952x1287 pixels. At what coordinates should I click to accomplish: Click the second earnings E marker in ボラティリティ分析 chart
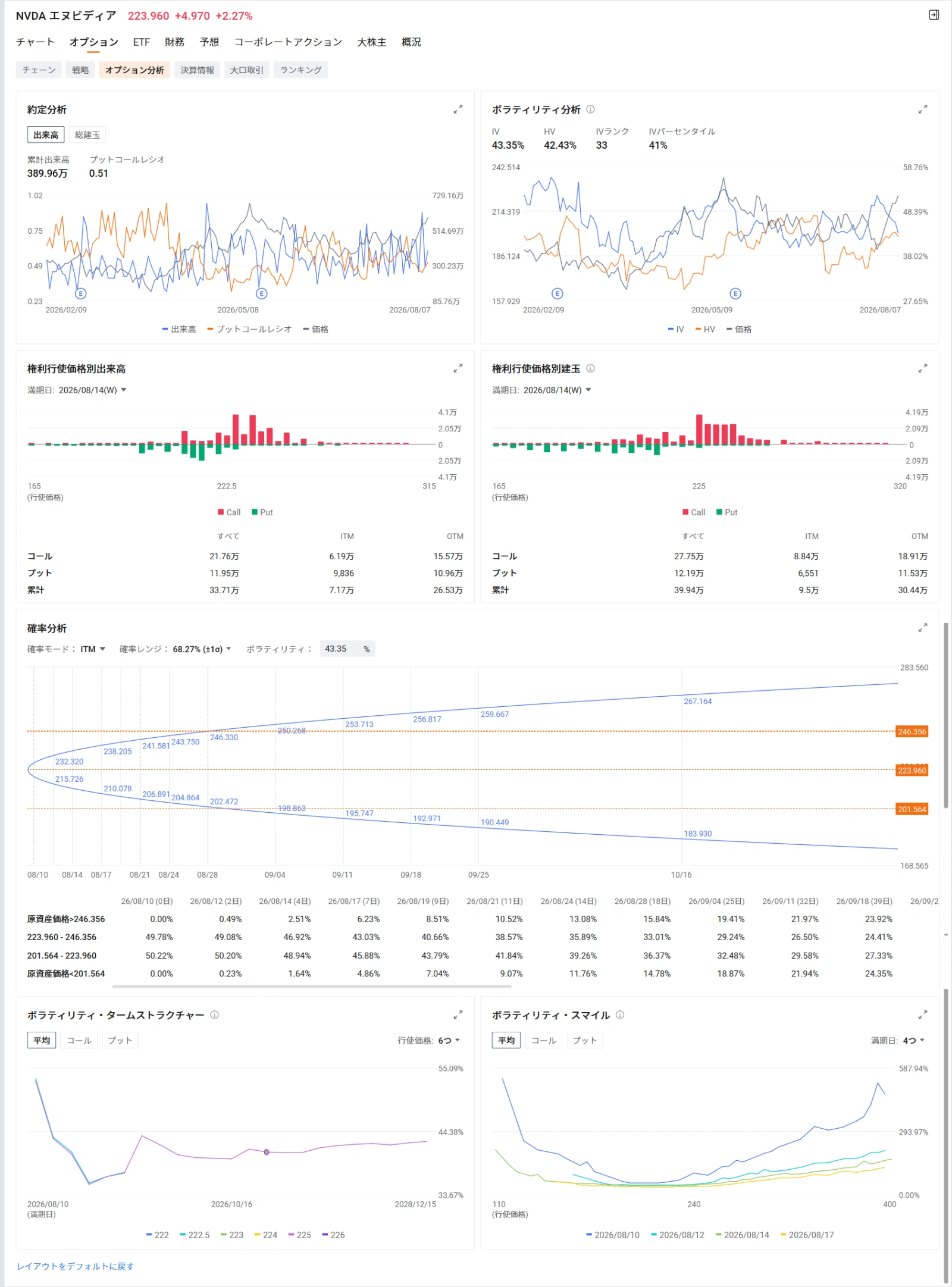click(735, 293)
